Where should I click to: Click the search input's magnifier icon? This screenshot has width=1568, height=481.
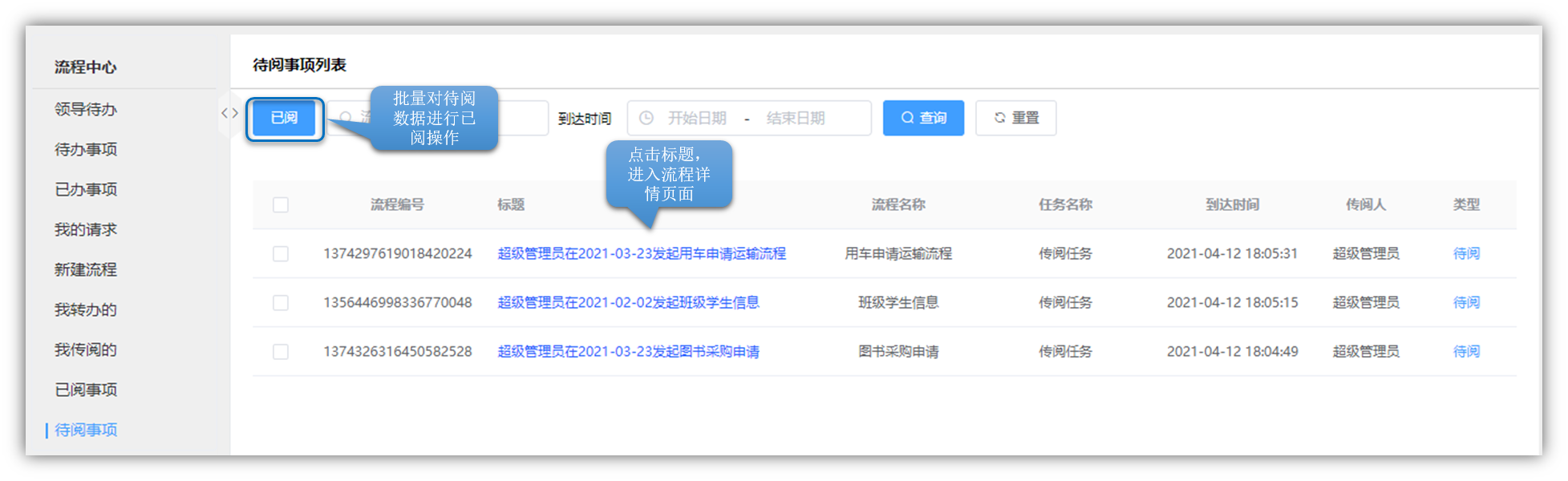pyautogui.click(x=346, y=118)
